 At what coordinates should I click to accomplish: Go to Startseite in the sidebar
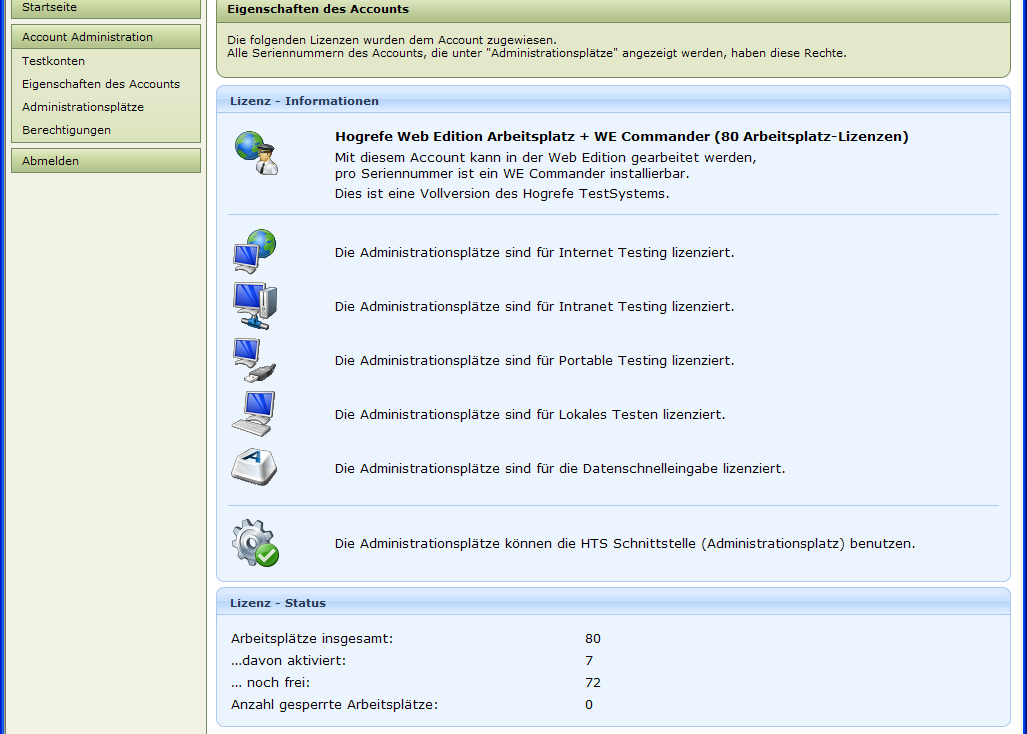[x=49, y=7]
